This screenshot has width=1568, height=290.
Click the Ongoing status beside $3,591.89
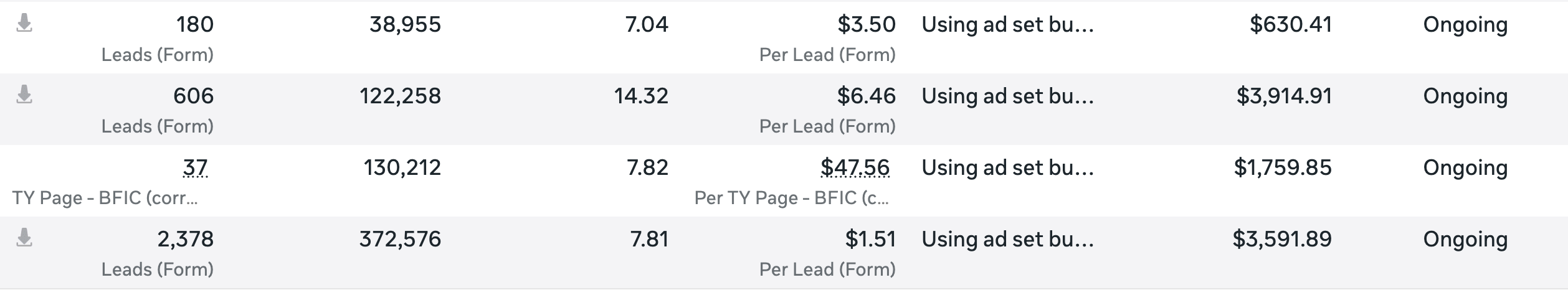[x=1465, y=239]
